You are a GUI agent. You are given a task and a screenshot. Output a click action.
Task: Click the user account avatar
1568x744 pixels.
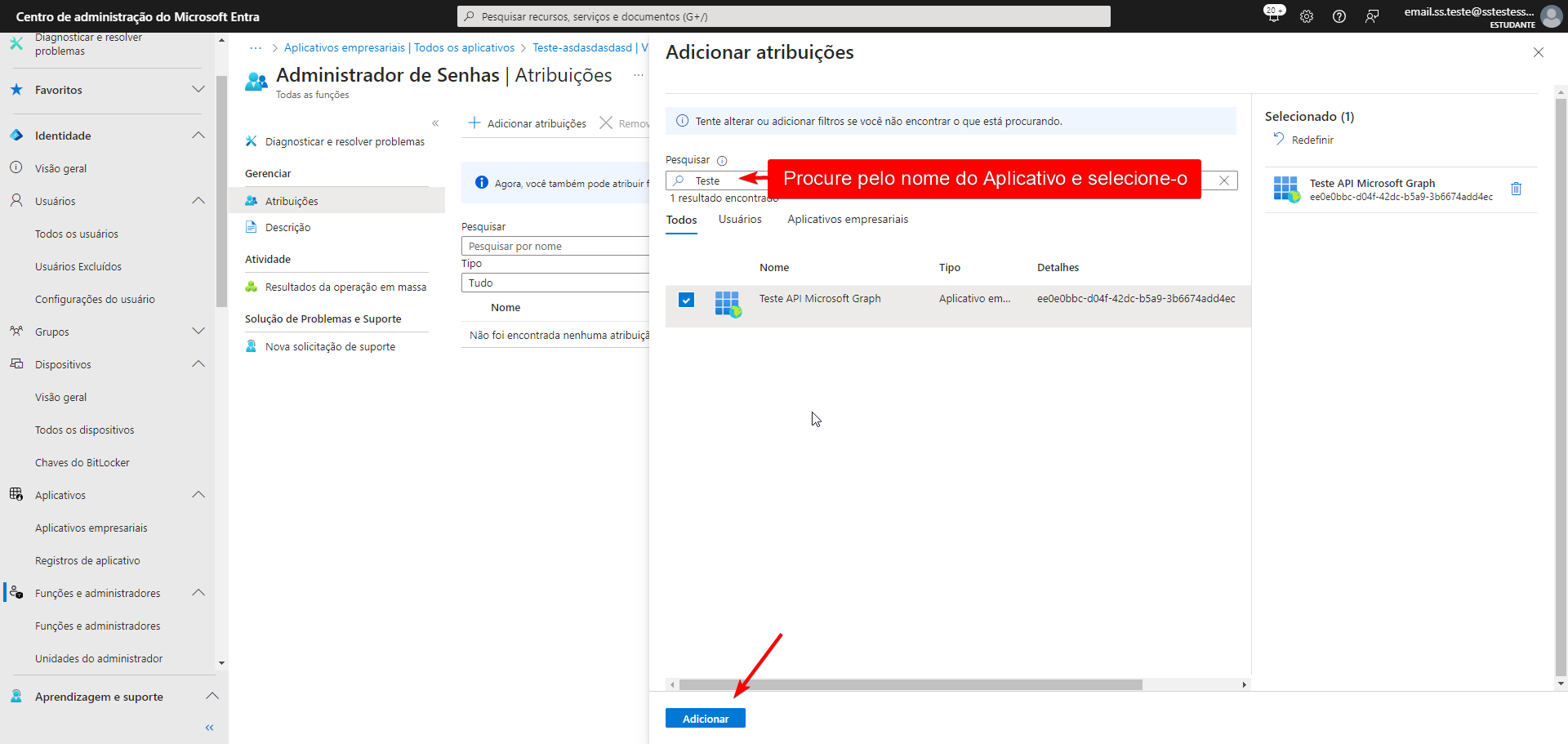1551,16
